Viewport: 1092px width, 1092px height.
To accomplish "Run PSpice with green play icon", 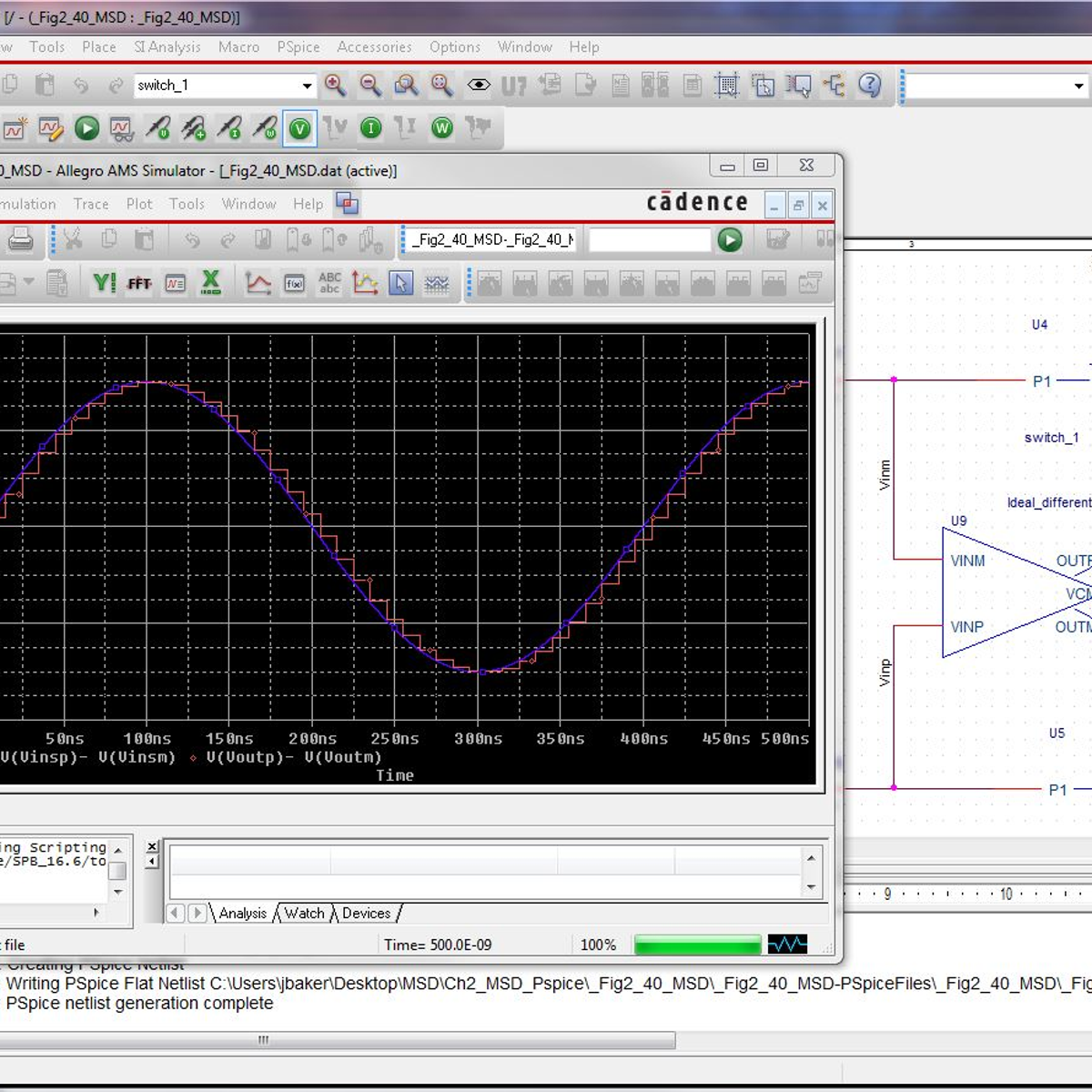I will (x=87, y=128).
